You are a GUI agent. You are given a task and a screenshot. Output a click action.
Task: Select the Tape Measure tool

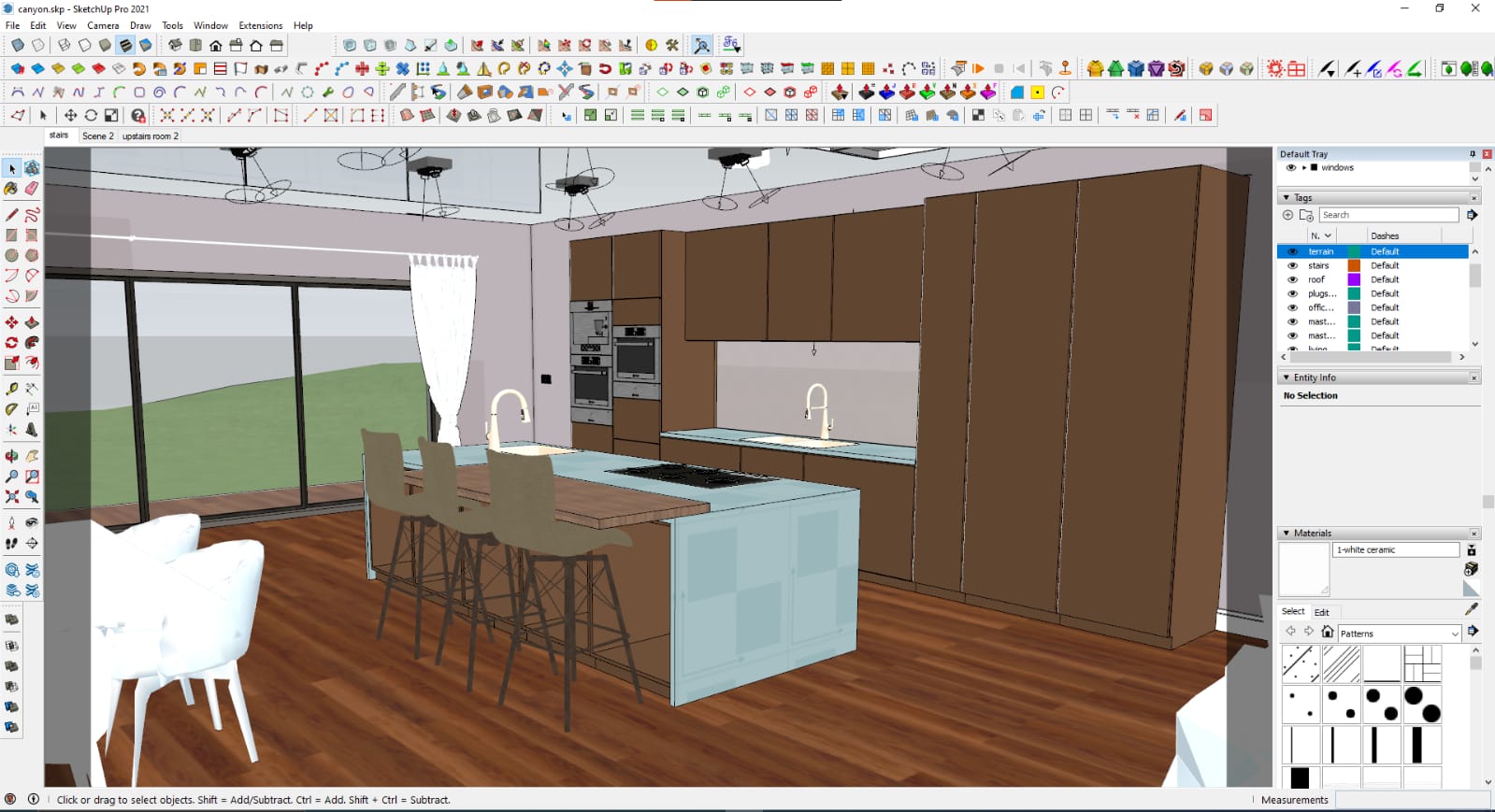(x=11, y=389)
